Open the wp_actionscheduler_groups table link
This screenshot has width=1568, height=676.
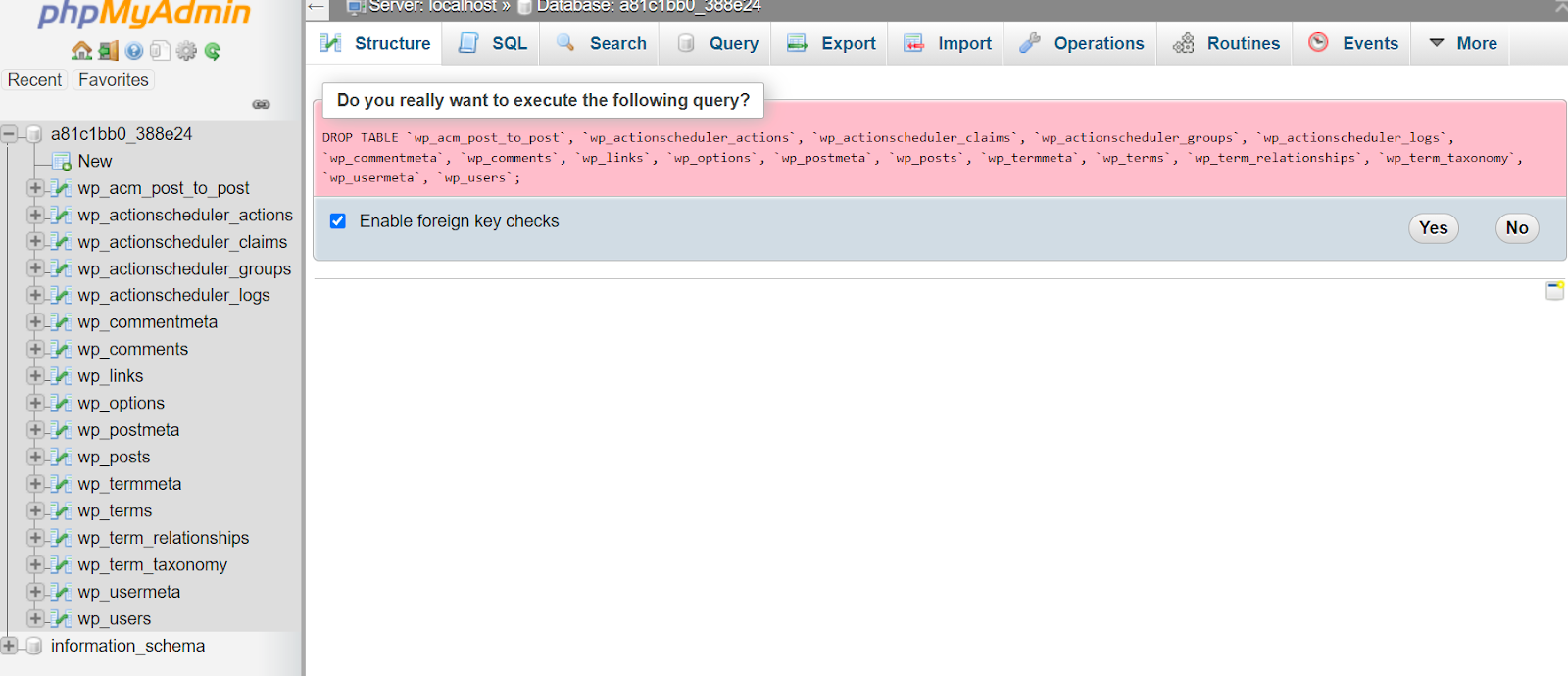[x=185, y=268]
